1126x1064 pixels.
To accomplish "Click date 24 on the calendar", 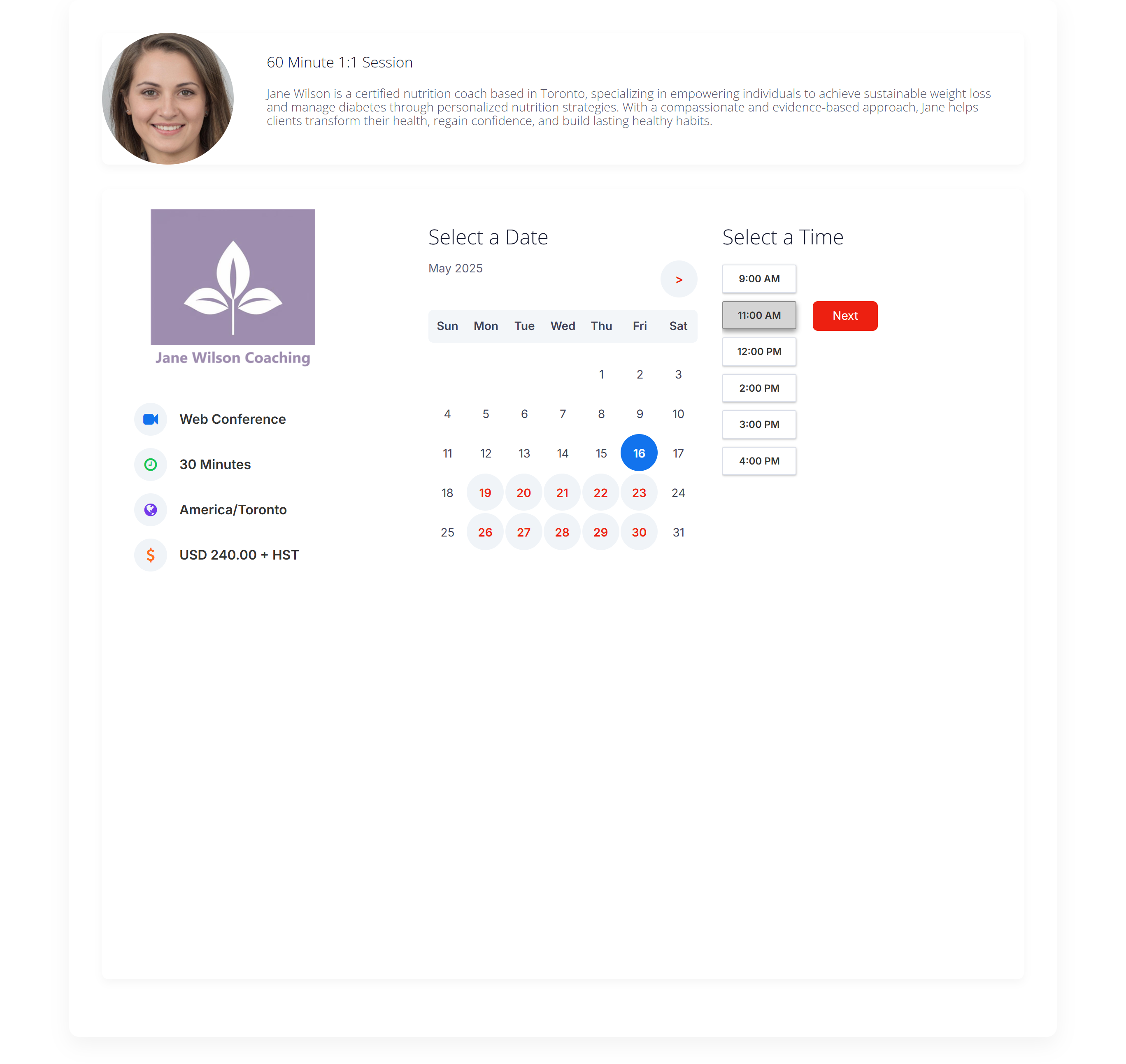I will pos(678,493).
